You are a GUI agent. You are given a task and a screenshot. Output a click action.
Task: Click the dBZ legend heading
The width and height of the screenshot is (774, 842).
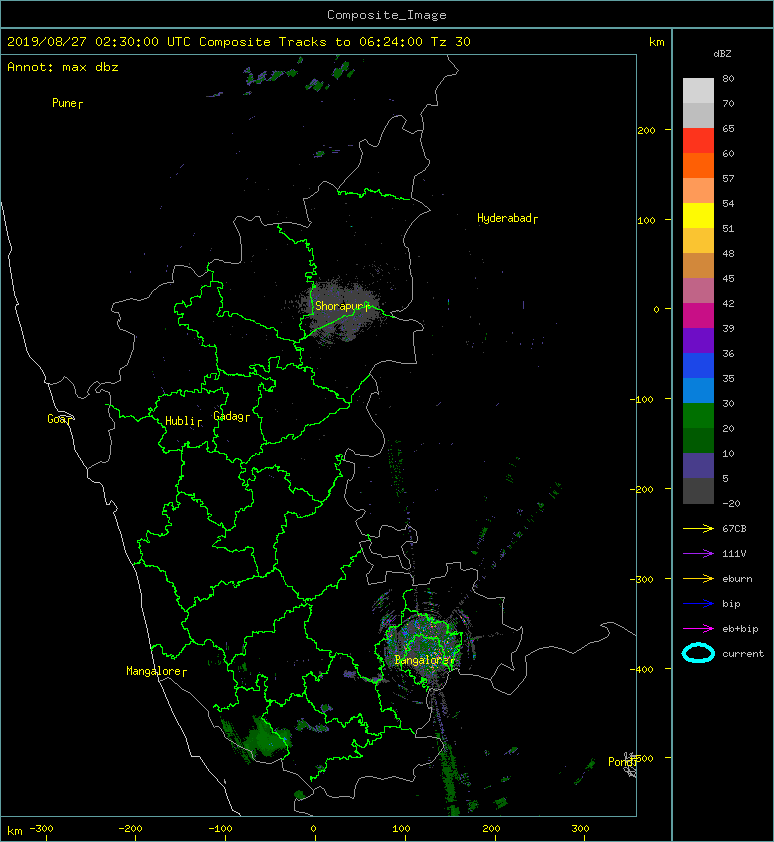click(x=722, y=54)
